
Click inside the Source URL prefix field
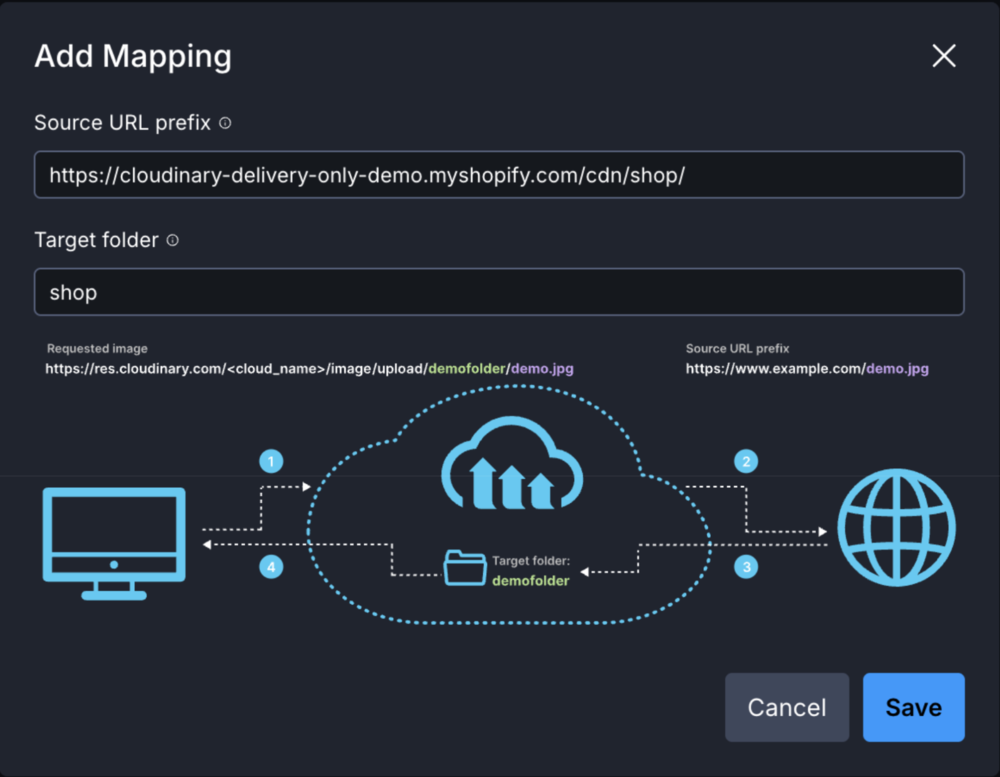point(499,173)
